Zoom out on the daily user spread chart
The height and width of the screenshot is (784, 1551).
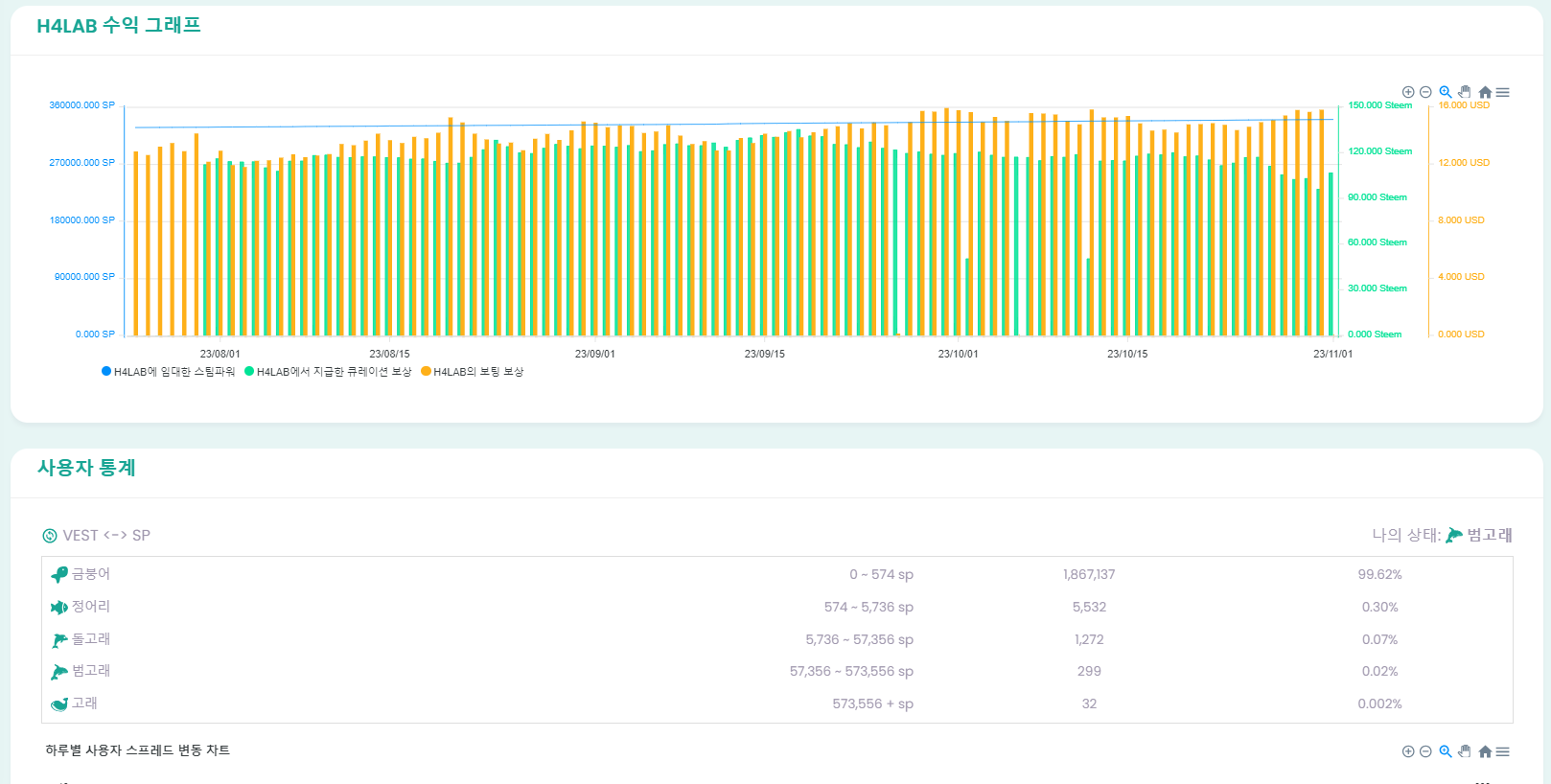(x=1425, y=751)
